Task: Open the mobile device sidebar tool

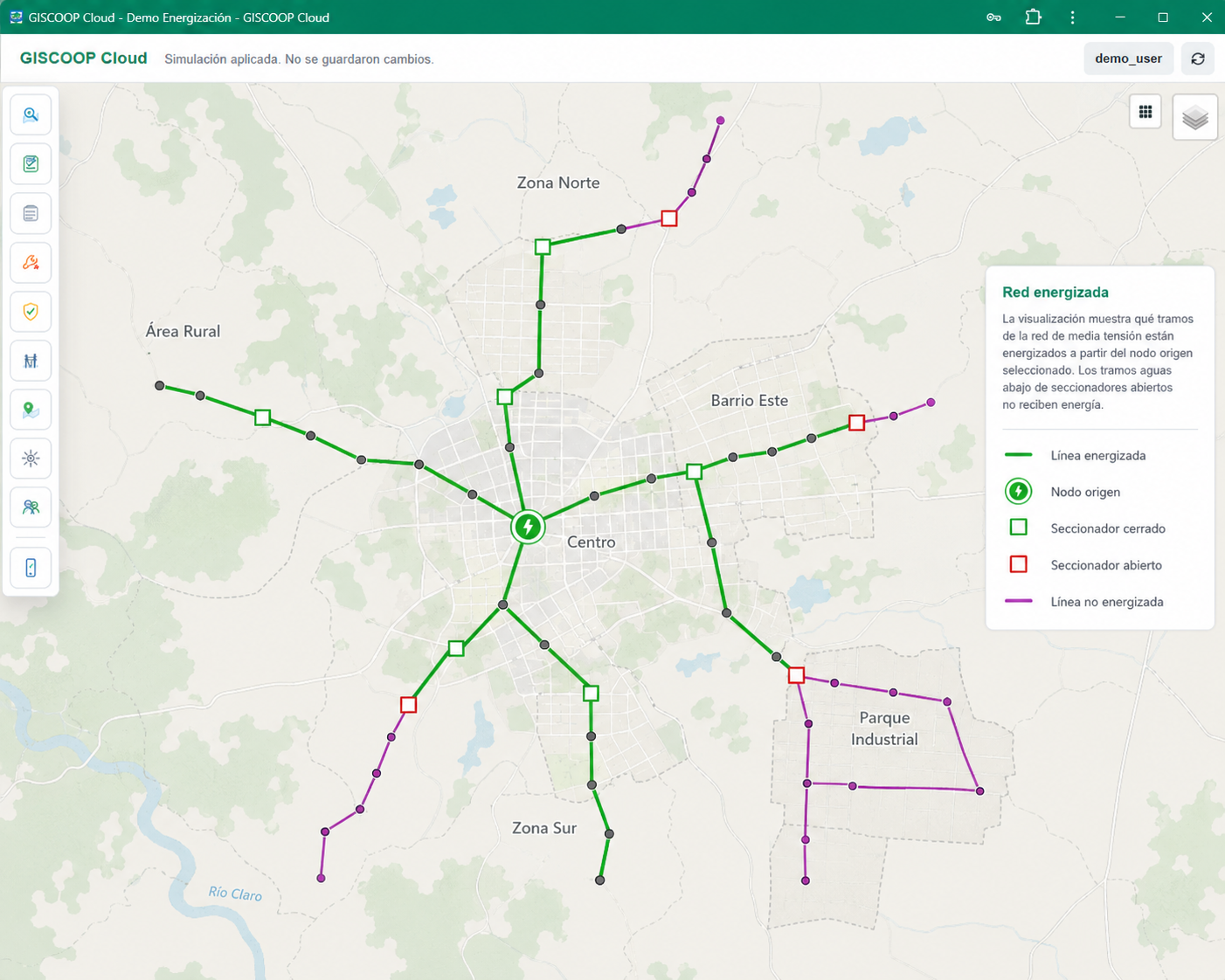Action: (x=31, y=568)
